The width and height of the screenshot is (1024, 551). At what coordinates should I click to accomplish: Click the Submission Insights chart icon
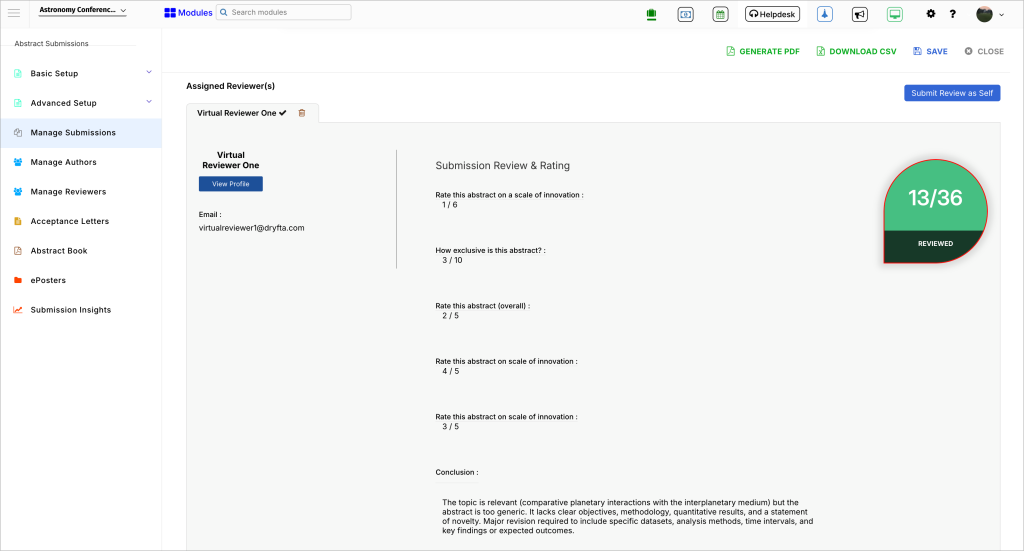18,310
